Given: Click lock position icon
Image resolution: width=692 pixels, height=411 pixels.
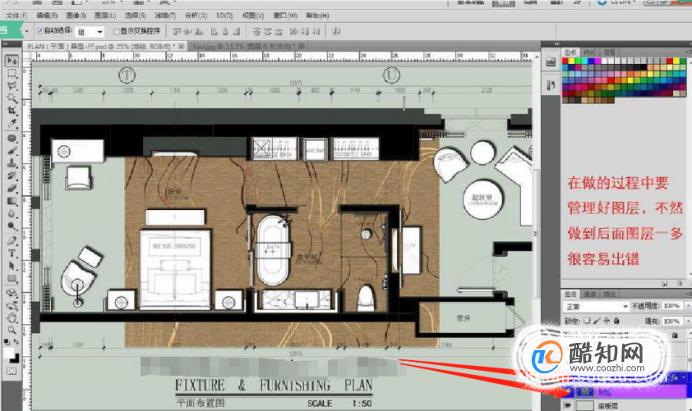Looking at the screenshot, I should 606,321.
